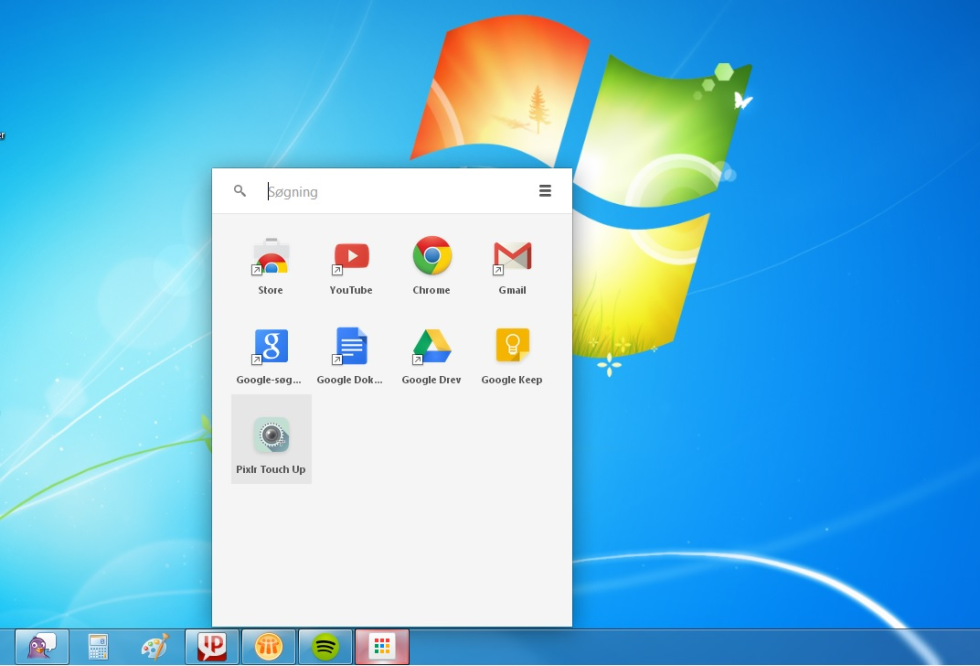Open the Calculator from the taskbar
980x666 pixels.
(x=98, y=647)
